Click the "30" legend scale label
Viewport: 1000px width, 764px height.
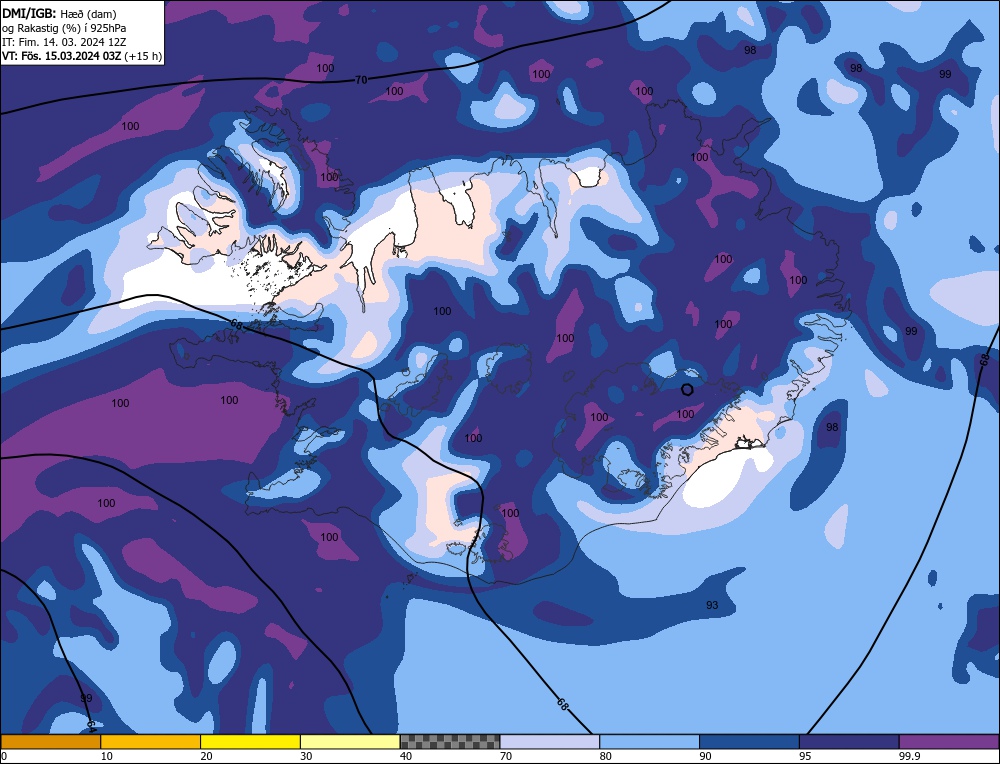coord(306,756)
